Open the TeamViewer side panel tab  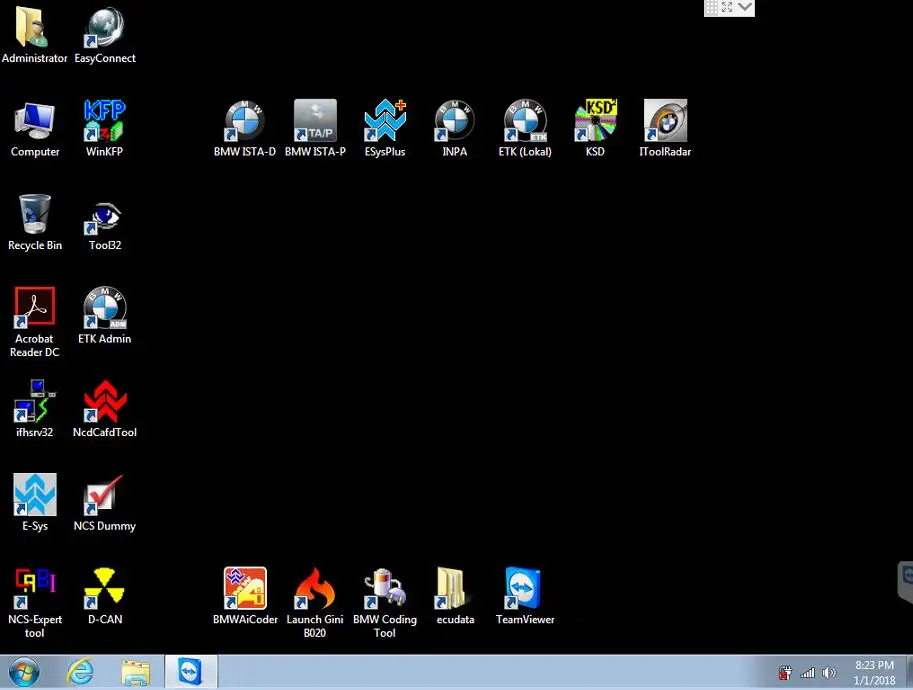point(905,582)
